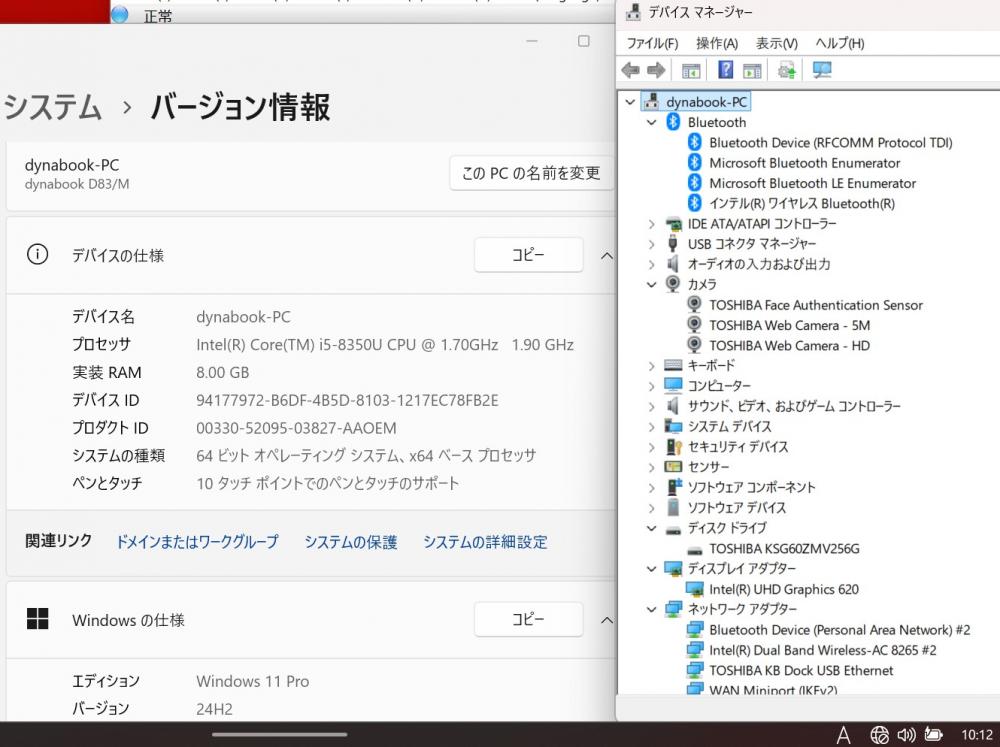Select インテル(R) ワイヤレス Bluetooth(R) device

pyautogui.click(x=802, y=203)
